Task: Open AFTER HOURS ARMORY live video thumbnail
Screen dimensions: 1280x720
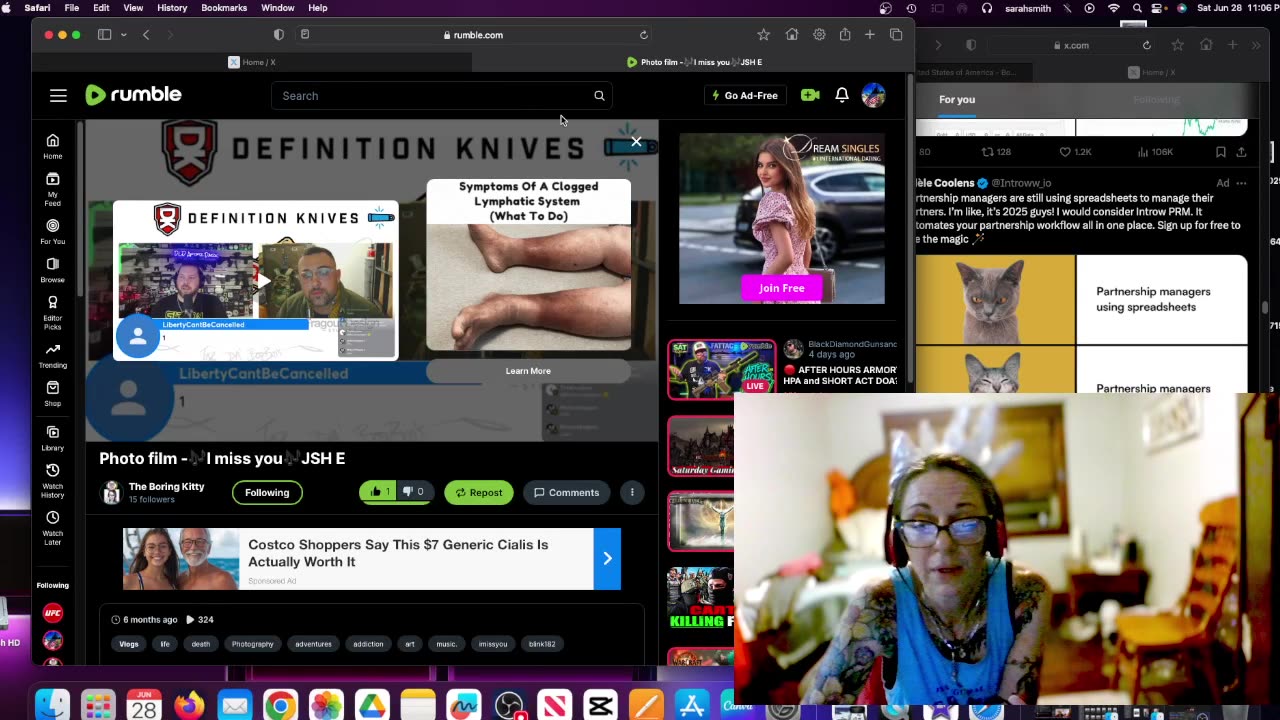Action: pos(721,369)
